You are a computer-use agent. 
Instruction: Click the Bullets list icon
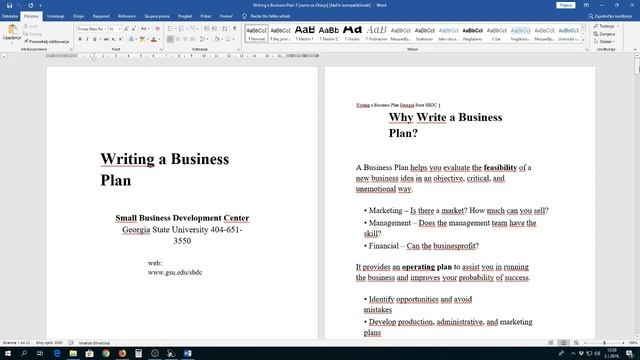point(170,29)
